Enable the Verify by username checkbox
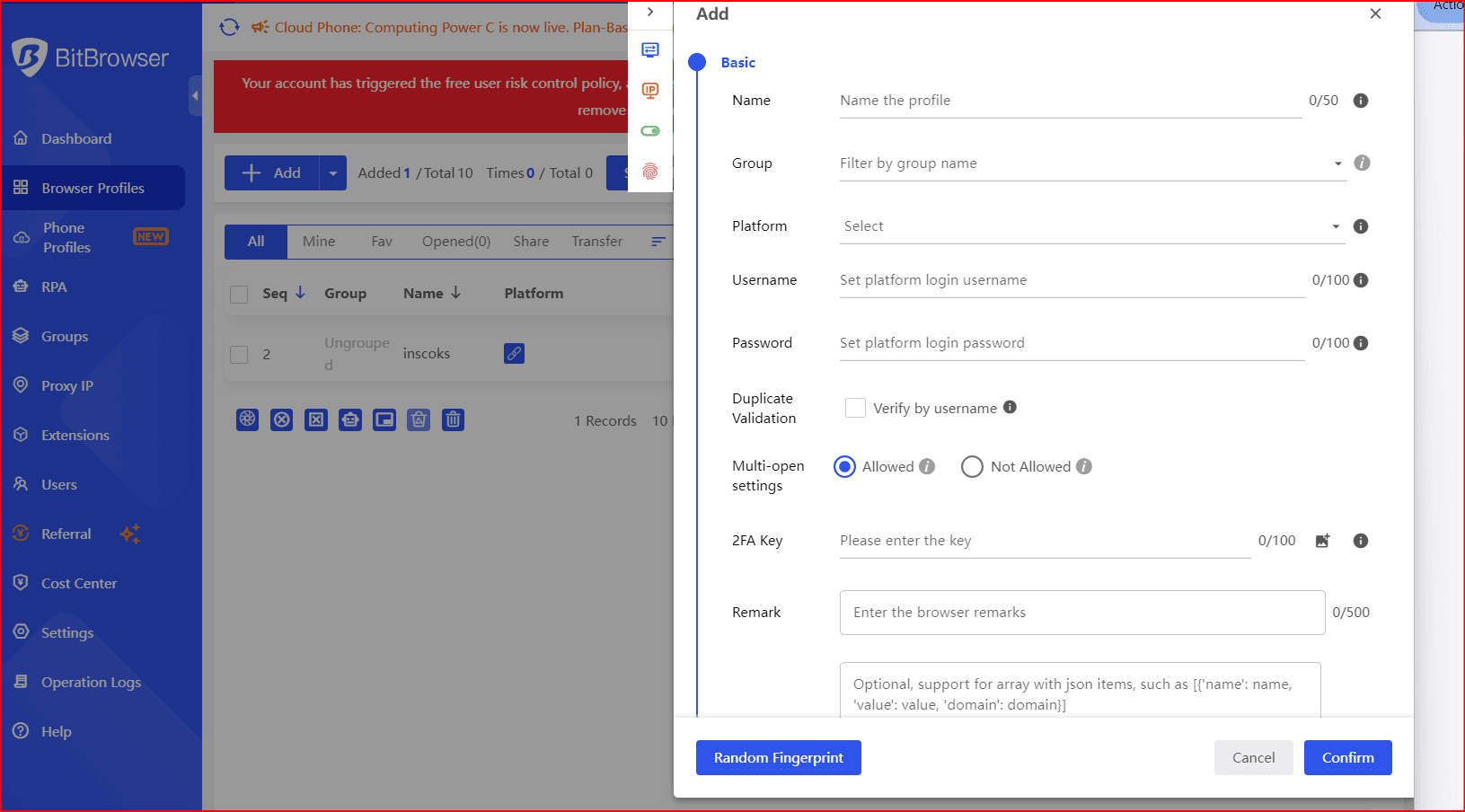 click(x=855, y=408)
